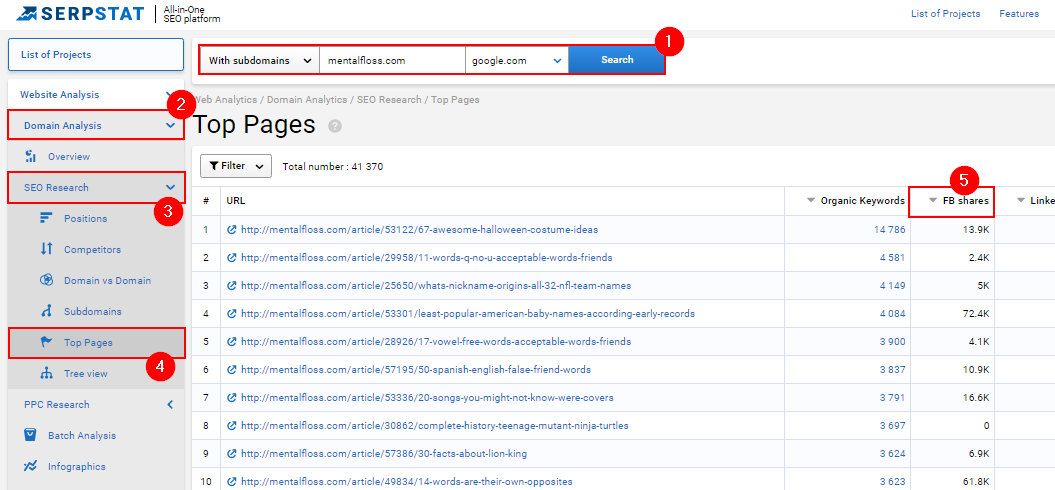Expand the PPC Research section

coord(170,405)
